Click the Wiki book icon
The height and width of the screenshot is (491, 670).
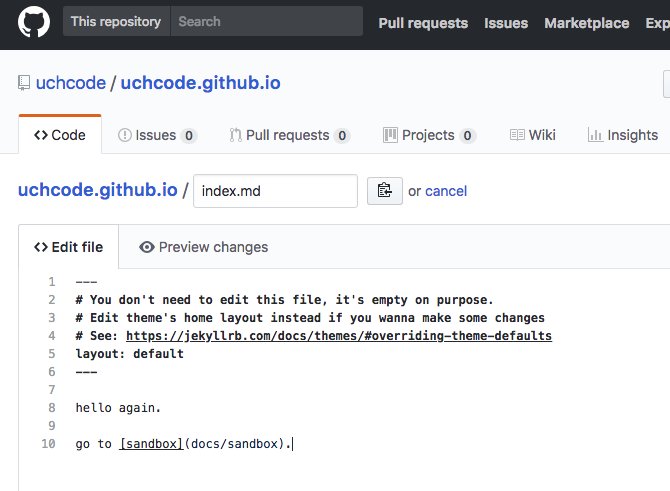[x=517, y=135]
